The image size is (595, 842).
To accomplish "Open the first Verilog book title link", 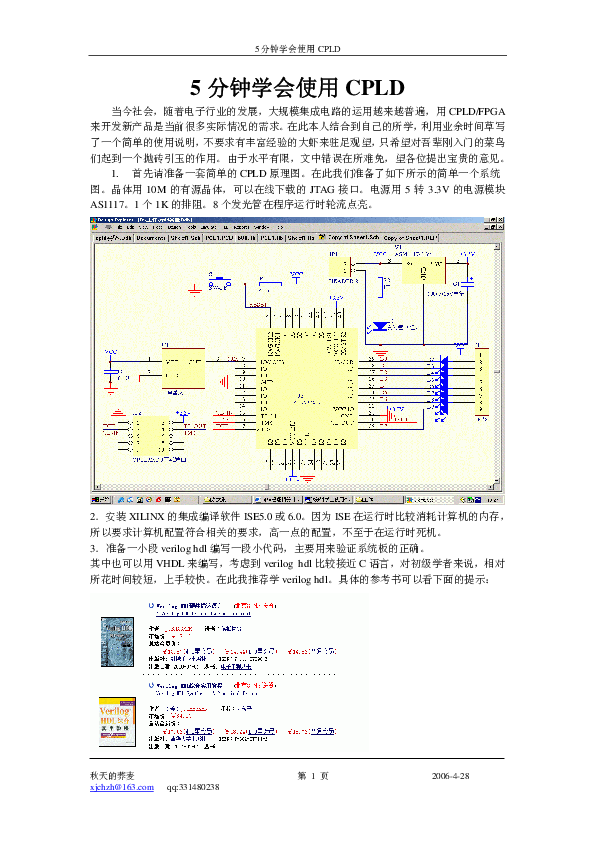I will tap(188, 605).
